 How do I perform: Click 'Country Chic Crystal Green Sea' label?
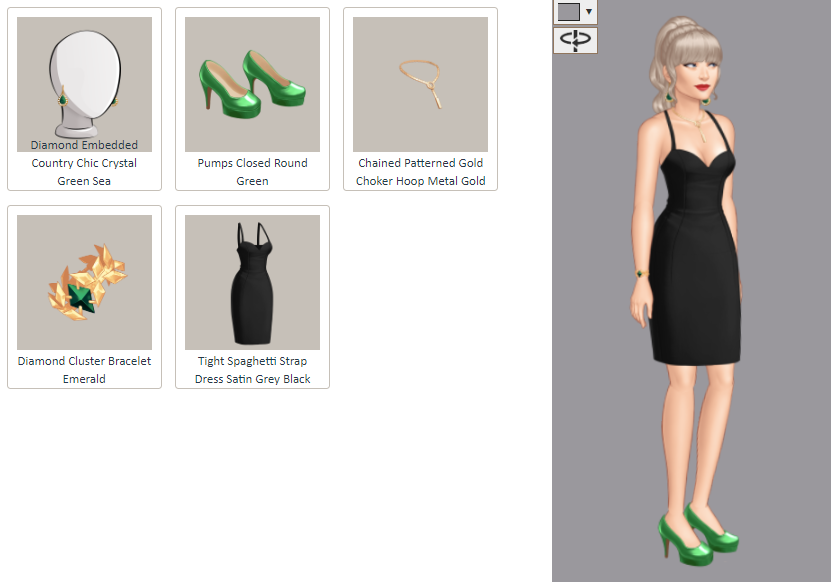point(84,172)
